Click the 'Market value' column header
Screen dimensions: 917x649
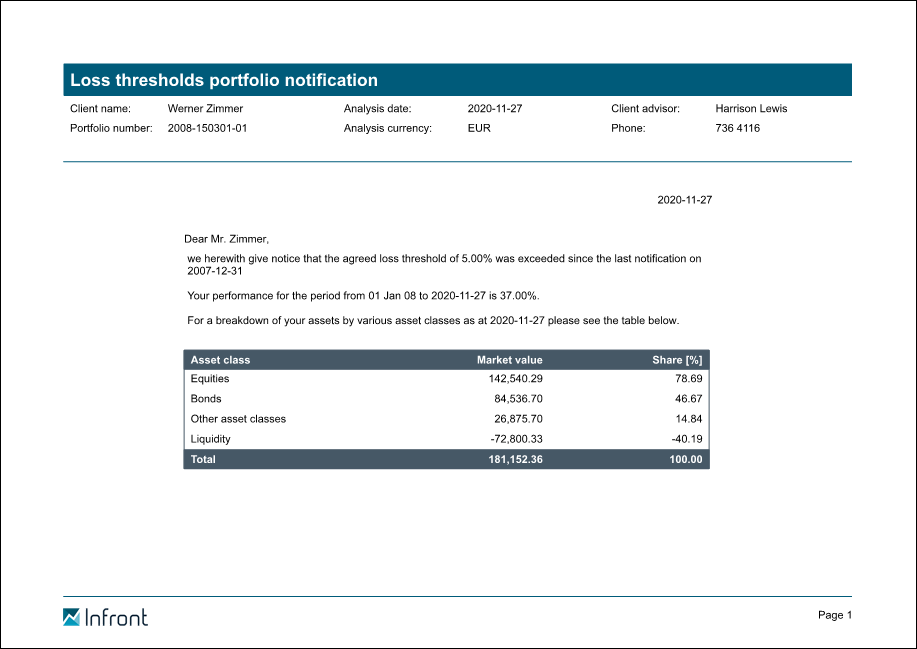(x=509, y=359)
